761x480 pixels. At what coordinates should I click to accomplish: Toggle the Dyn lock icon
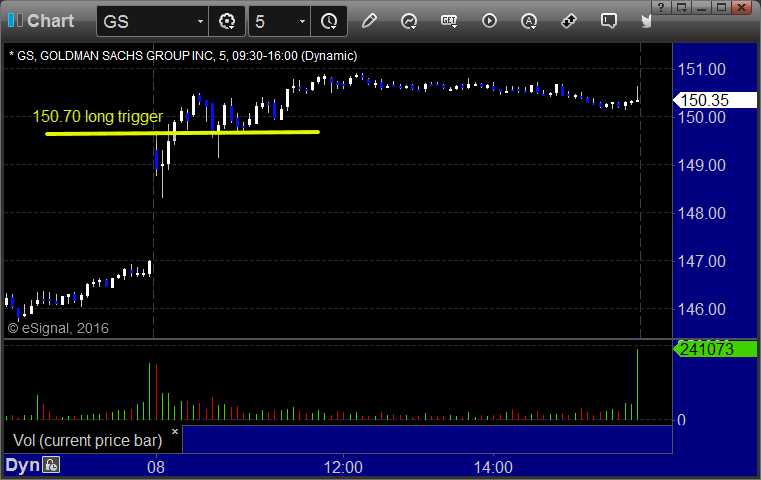tap(51, 465)
